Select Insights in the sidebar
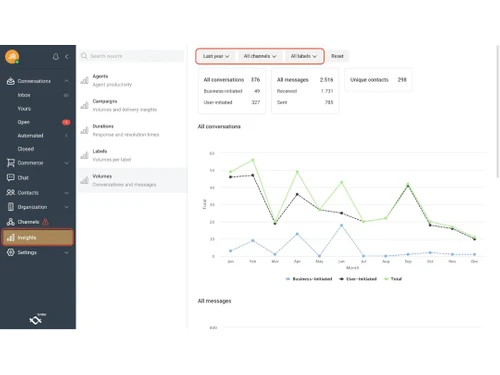The width and height of the screenshot is (500, 375). [38, 237]
